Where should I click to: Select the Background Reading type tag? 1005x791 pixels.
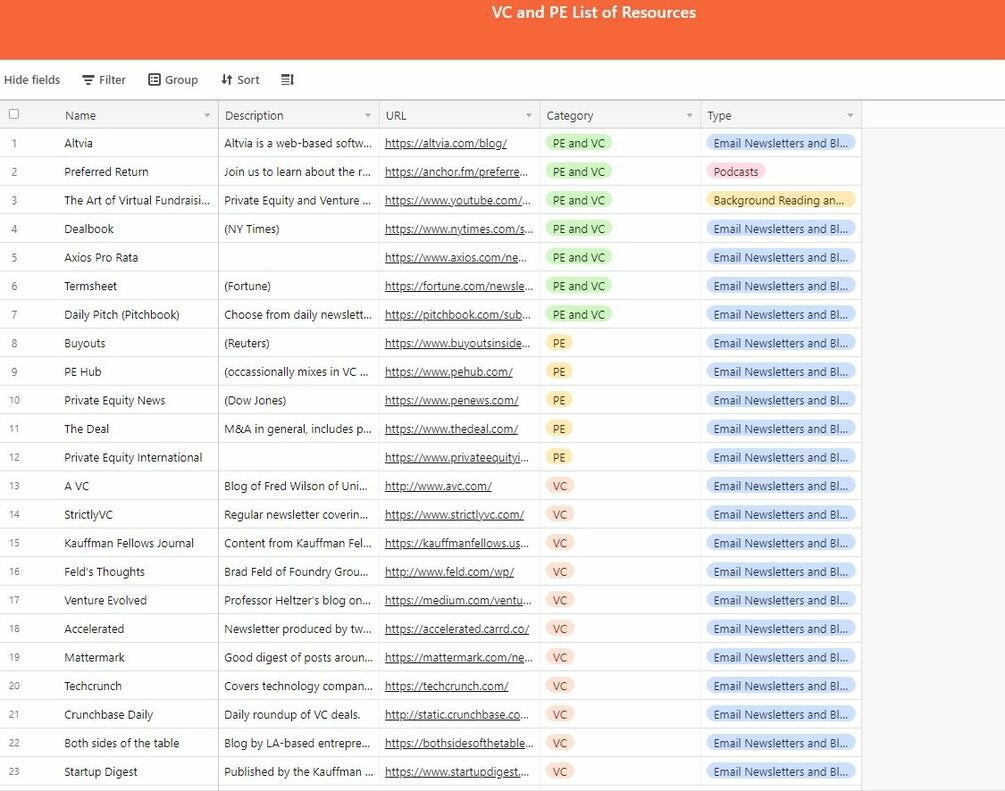(780, 201)
